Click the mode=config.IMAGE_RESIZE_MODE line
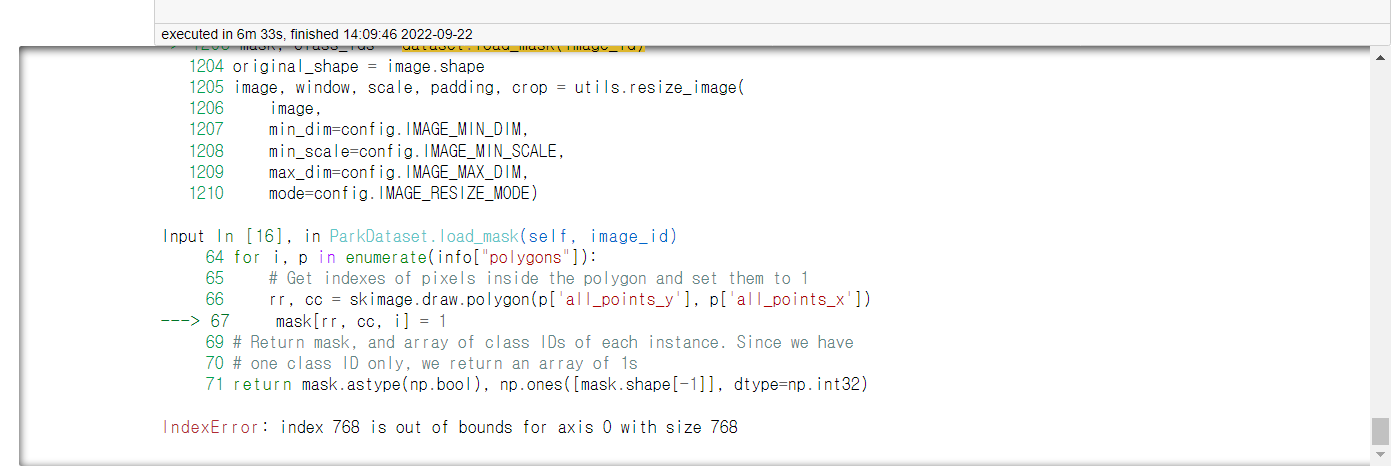Screen dimensions: 1399x476 402,193
